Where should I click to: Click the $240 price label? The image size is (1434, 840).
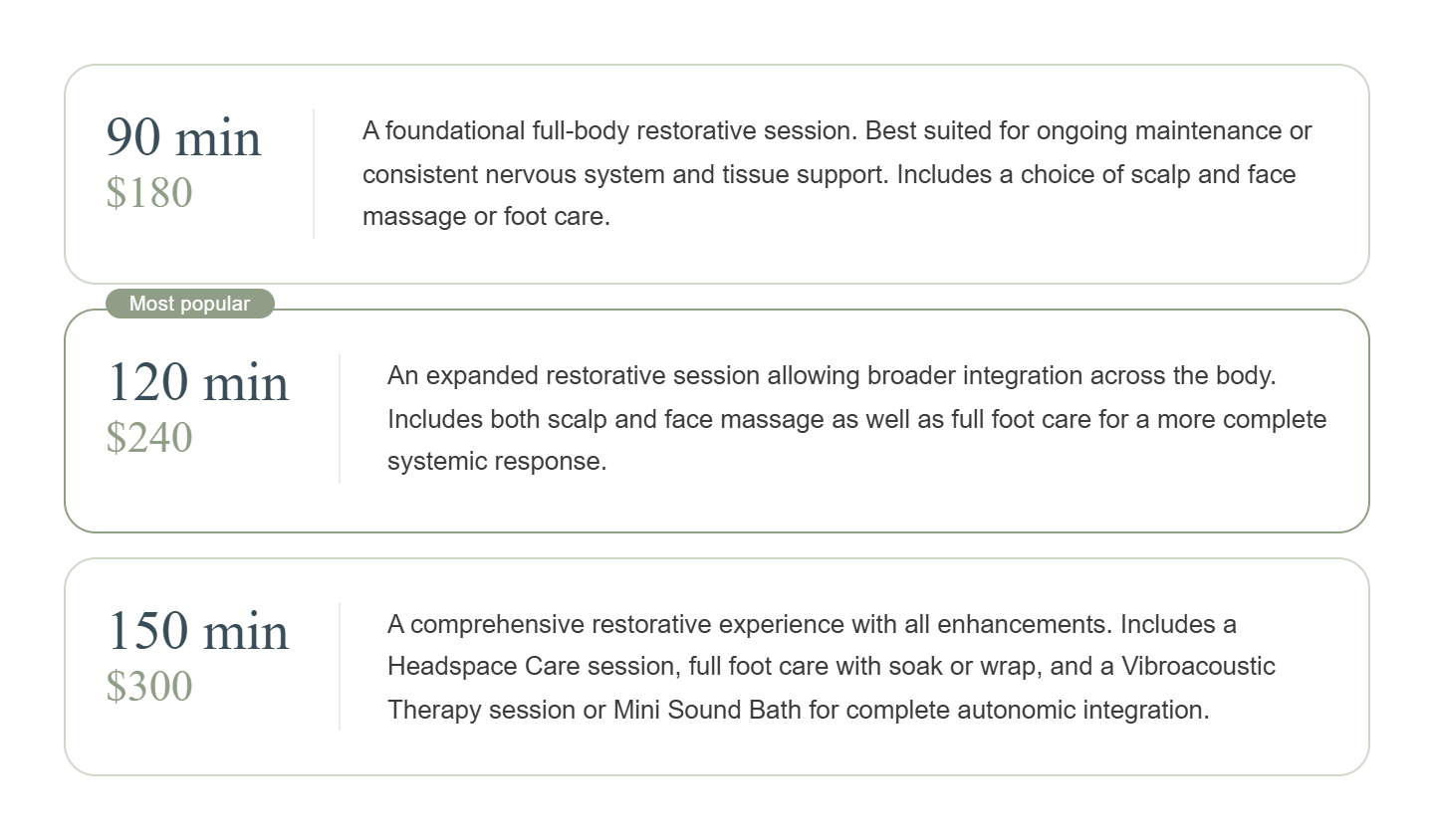(149, 437)
